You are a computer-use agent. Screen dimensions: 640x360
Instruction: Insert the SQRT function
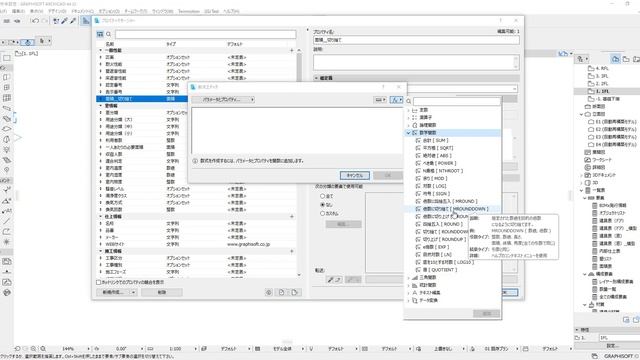coord(438,148)
